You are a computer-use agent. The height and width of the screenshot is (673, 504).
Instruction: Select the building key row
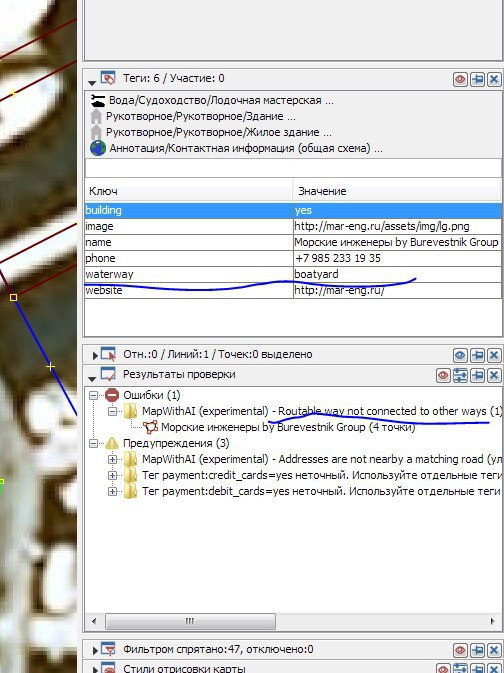[188, 210]
